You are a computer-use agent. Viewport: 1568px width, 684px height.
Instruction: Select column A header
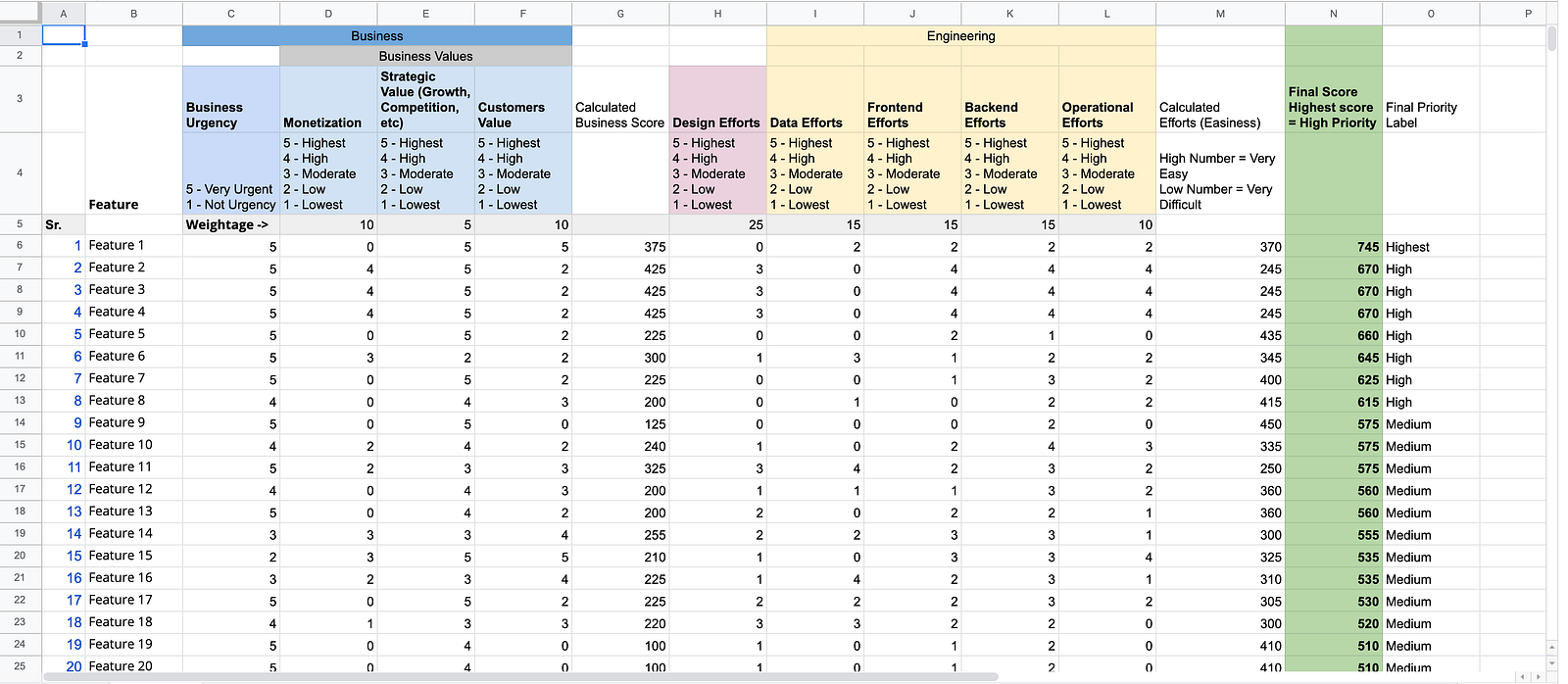point(64,13)
